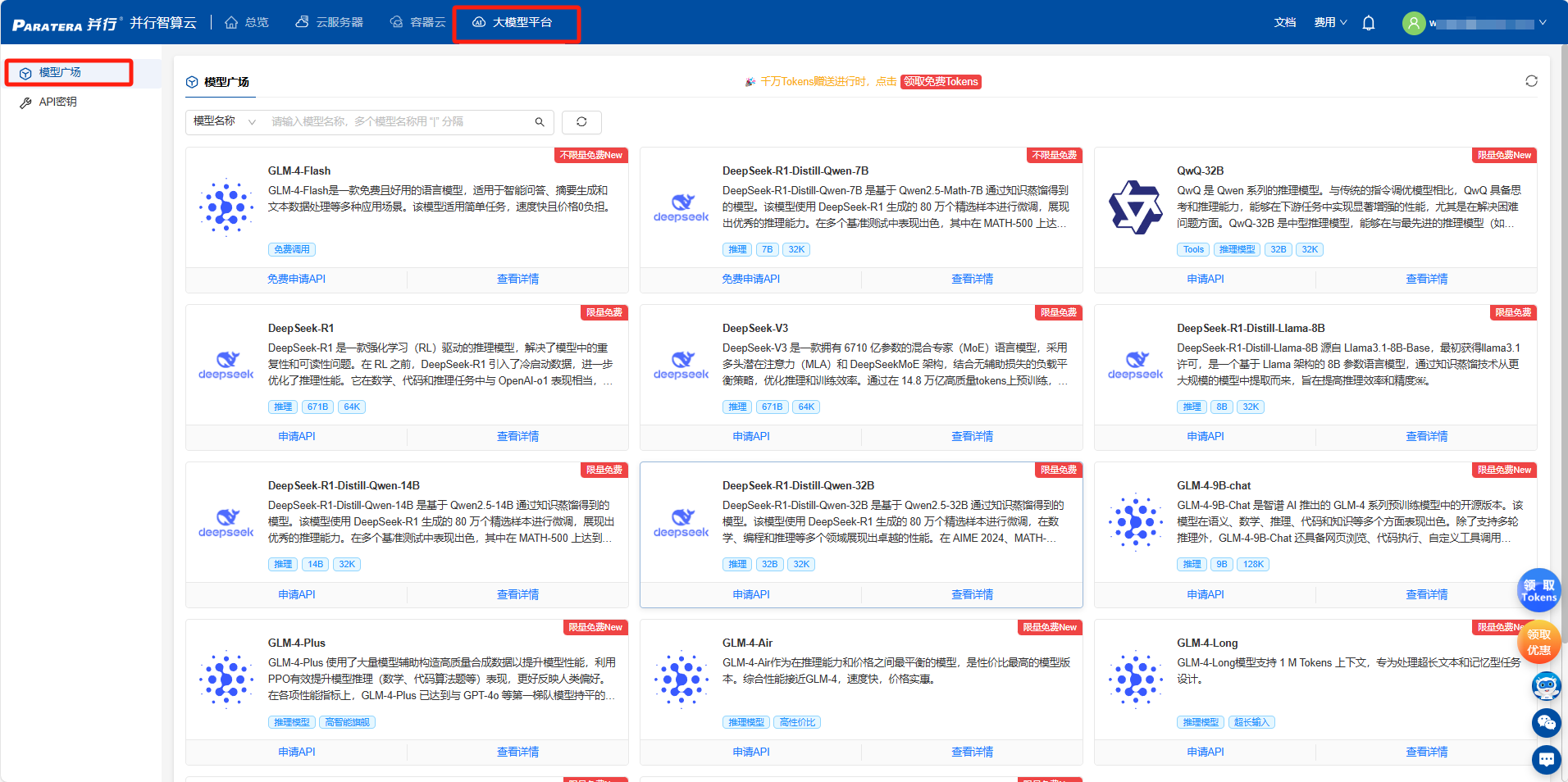Screen dimensions: 1568x782
Task: Click the 128K tag on GLM-4-9B-chat
Action: click(1253, 564)
